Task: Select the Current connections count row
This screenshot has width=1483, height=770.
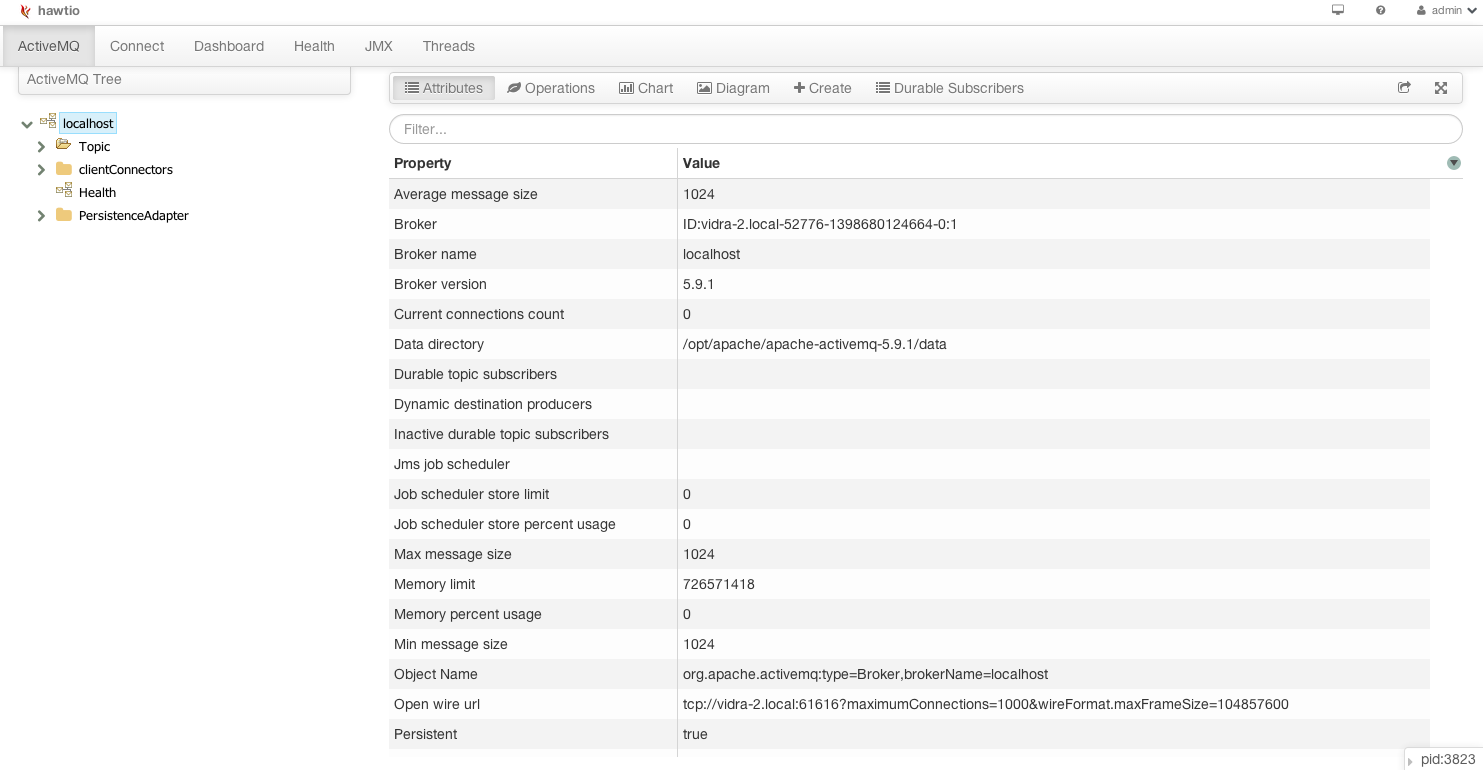Action: pos(909,314)
